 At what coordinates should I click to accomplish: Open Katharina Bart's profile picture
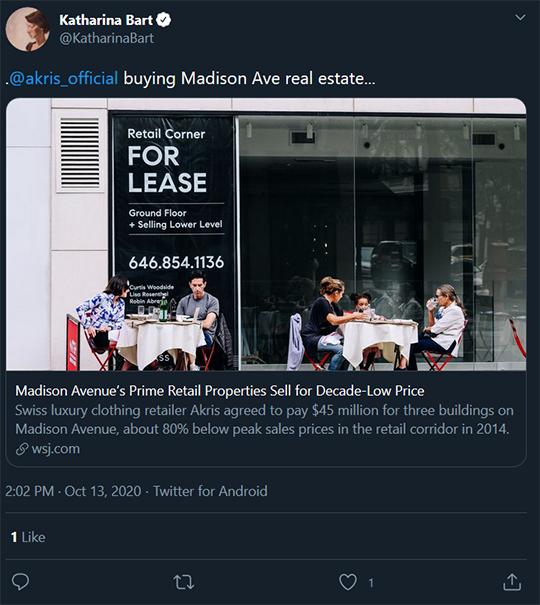pos(27,29)
